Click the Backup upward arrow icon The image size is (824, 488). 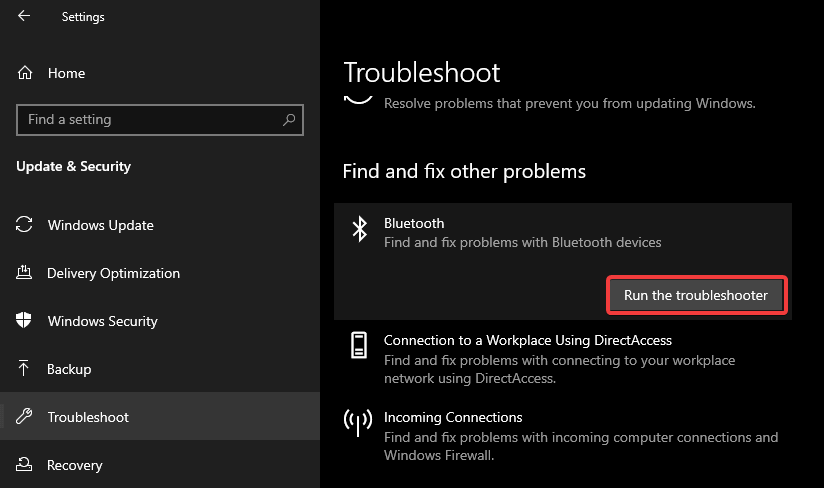click(x=24, y=368)
